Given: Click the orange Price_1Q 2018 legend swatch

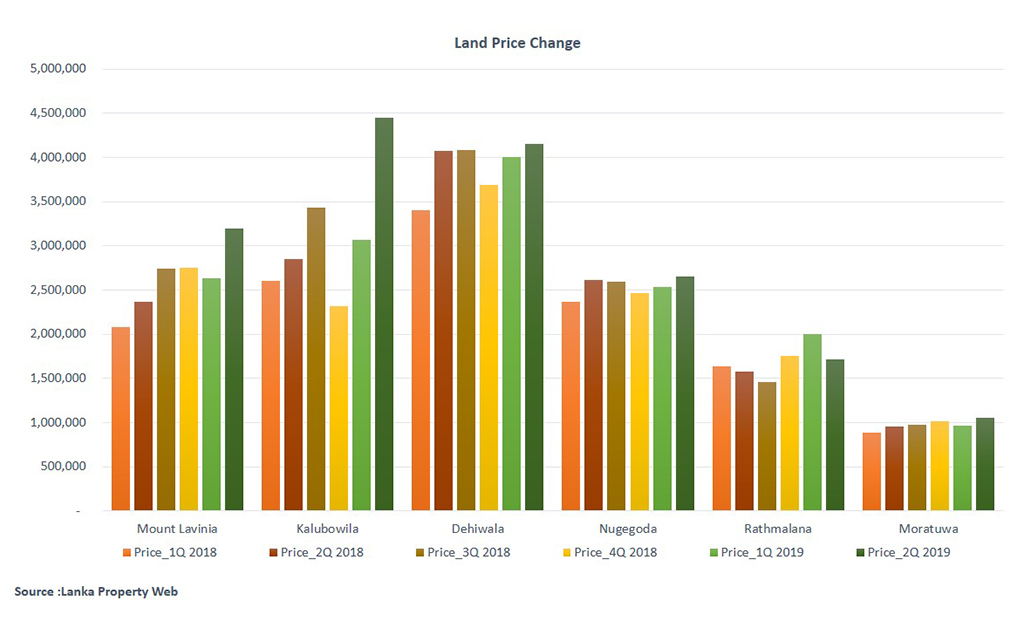Looking at the screenshot, I should click(127, 552).
